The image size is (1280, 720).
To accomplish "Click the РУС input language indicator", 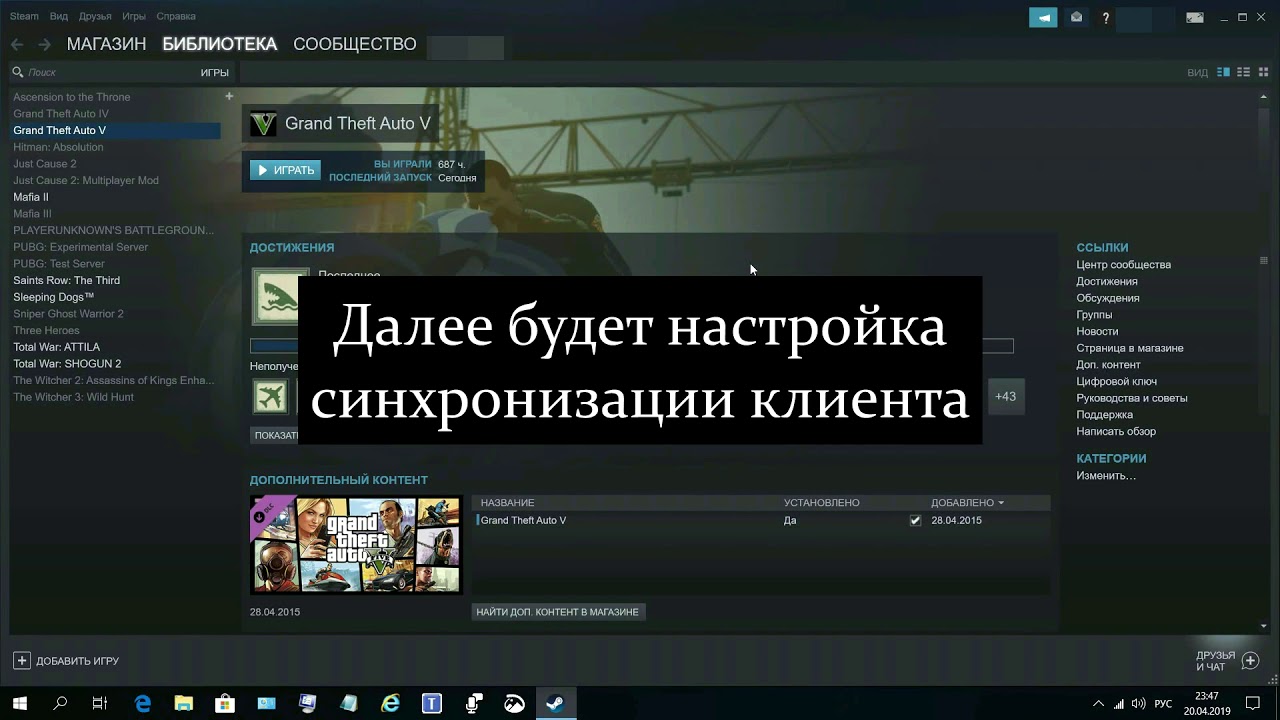I will pyautogui.click(x=1163, y=704).
